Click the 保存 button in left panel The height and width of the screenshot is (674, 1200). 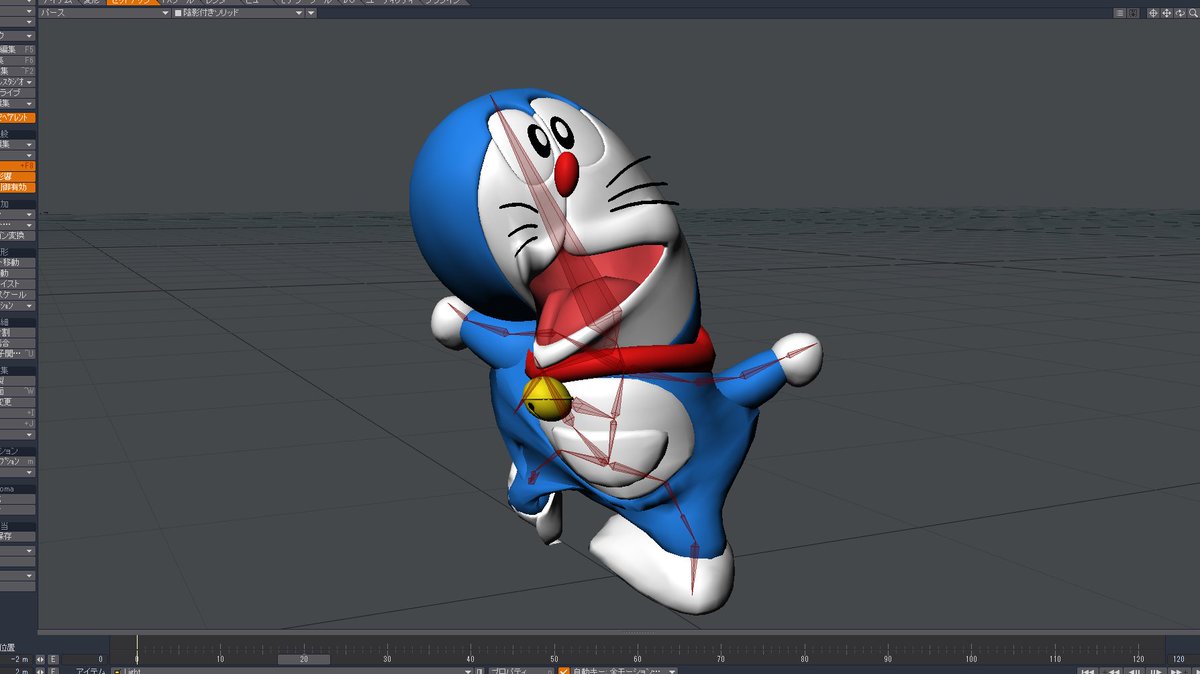pyautogui.click(x=17, y=535)
